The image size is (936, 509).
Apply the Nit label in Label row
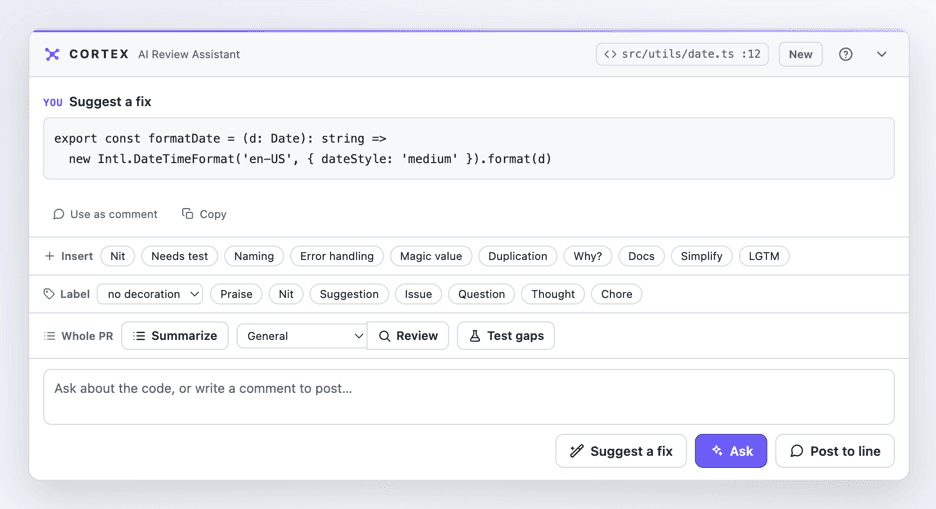(x=286, y=294)
